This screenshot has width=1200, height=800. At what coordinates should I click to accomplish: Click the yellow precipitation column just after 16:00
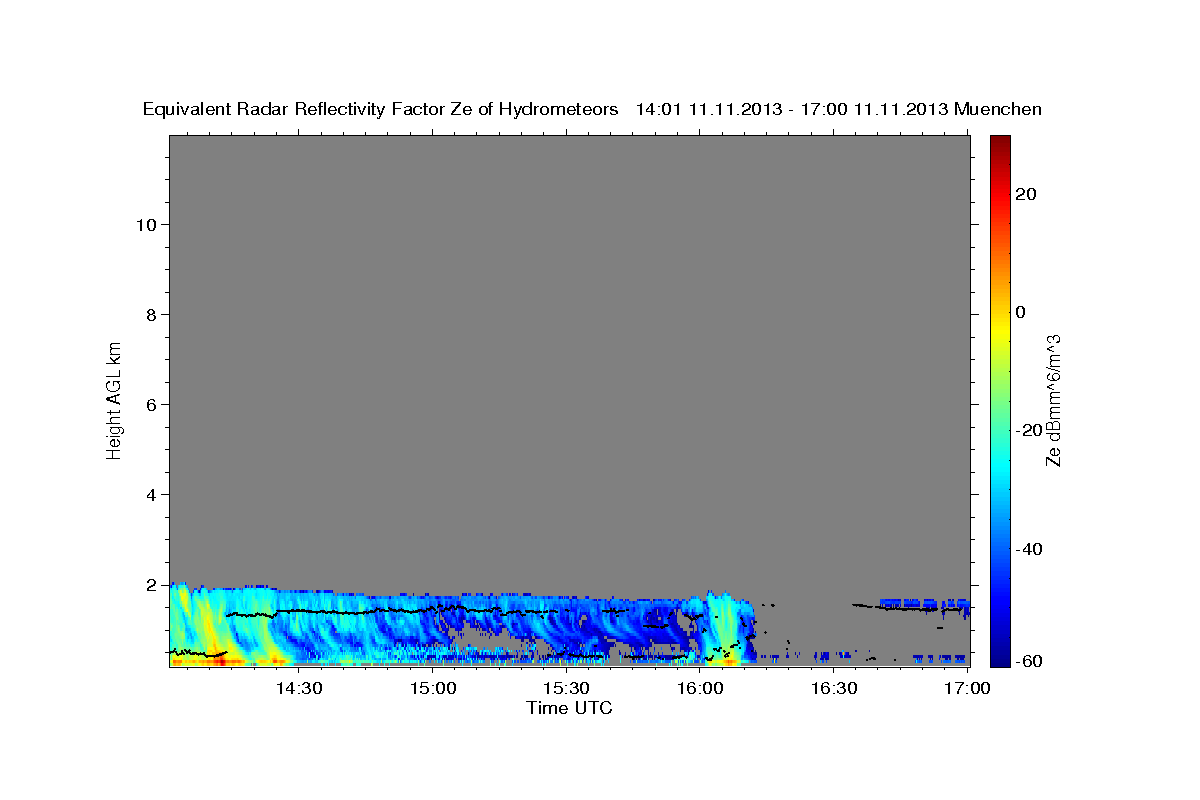[724, 630]
